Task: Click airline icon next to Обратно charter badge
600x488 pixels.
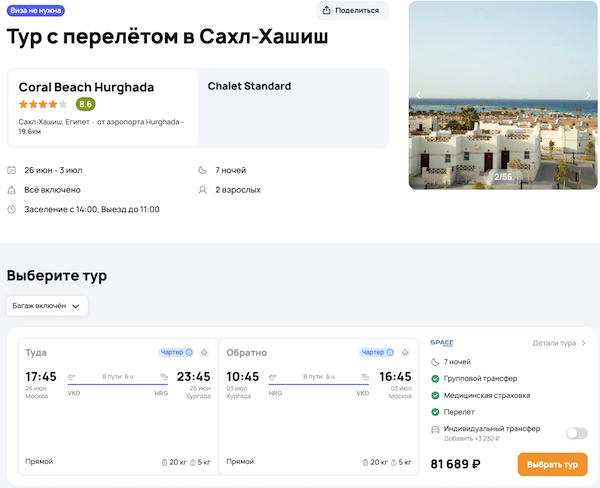Action: [405, 352]
